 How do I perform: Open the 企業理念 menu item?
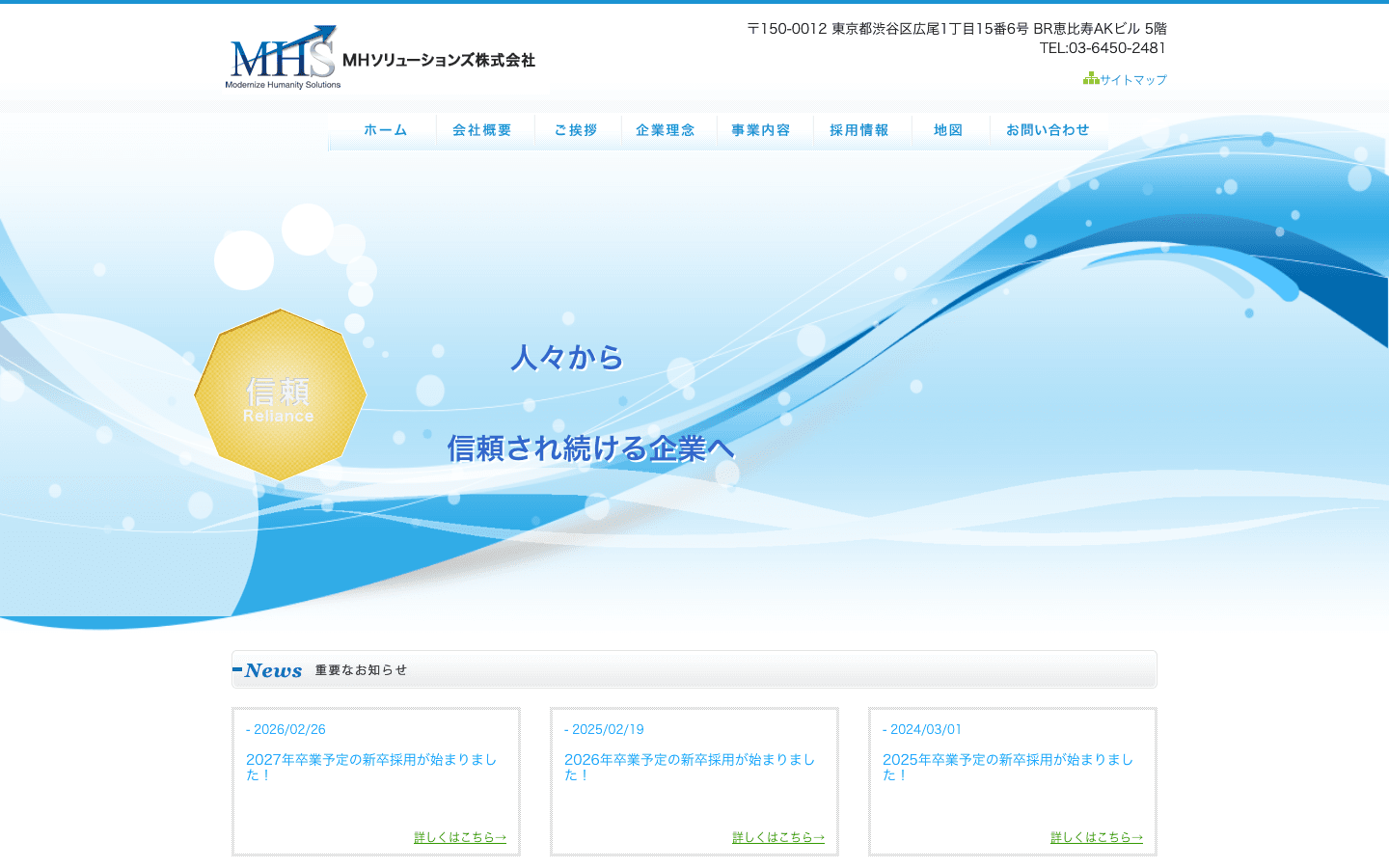click(666, 130)
